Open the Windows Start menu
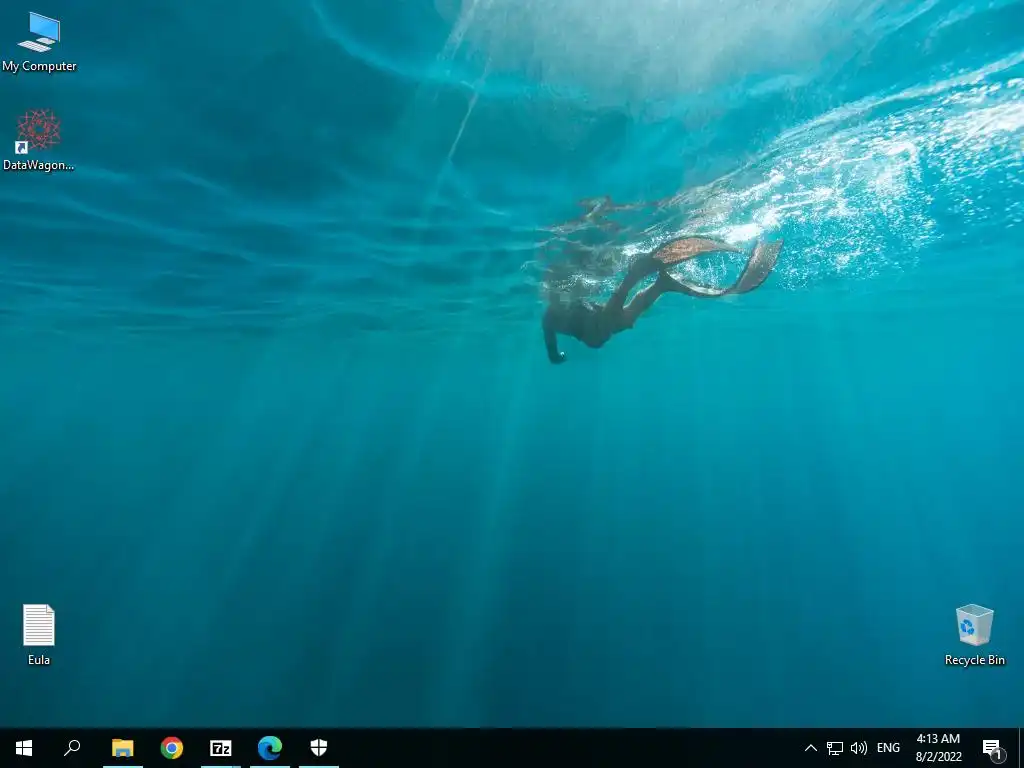The width and height of the screenshot is (1024, 768). coord(24,748)
